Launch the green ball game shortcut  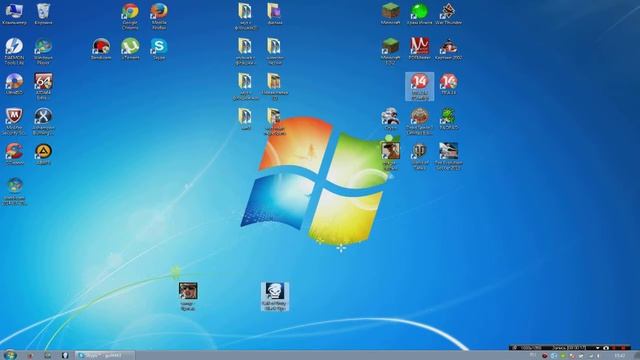[x=419, y=14]
